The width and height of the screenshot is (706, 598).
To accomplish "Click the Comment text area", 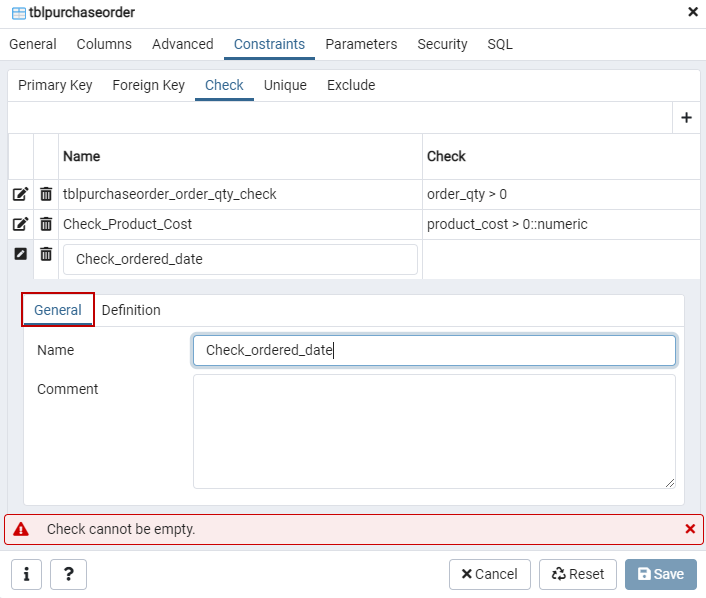I will click(434, 431).
